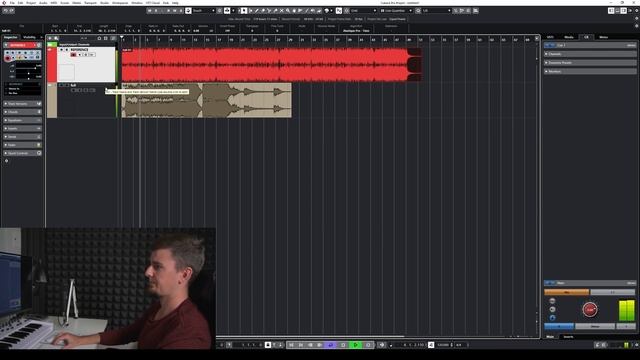This screenshot has width=640, height=360.
Task: Click the Stereo button in Control Room
Action: pyautogui.click(x=595, y=327)
